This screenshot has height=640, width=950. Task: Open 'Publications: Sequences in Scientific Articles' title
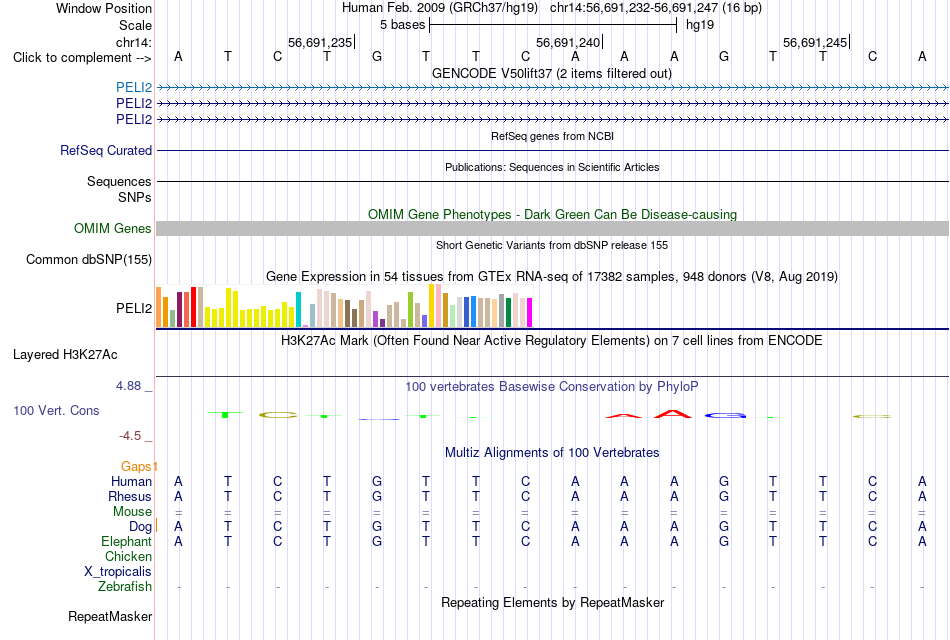tap(552, 167)
